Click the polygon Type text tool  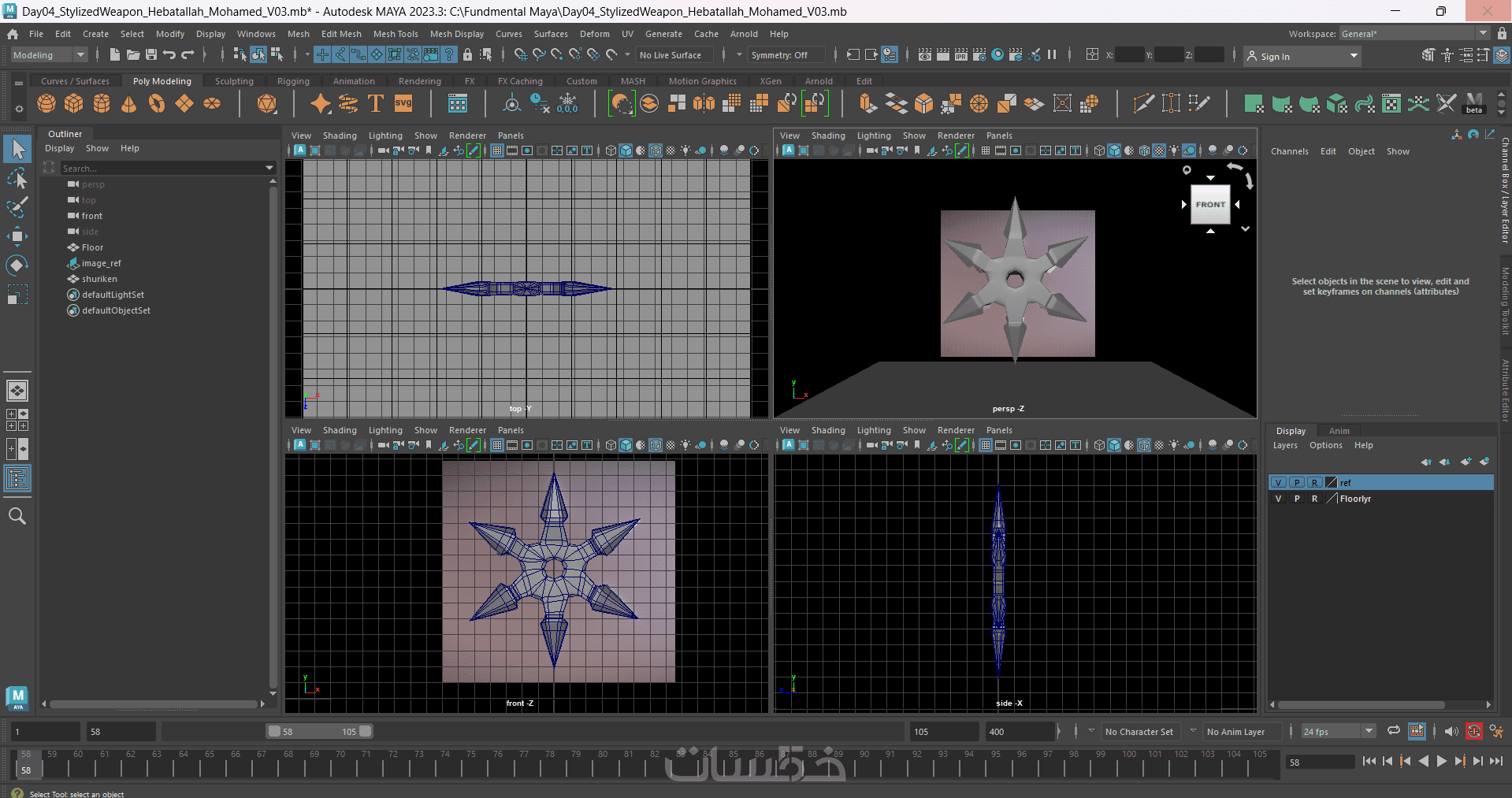coord(376,103)
